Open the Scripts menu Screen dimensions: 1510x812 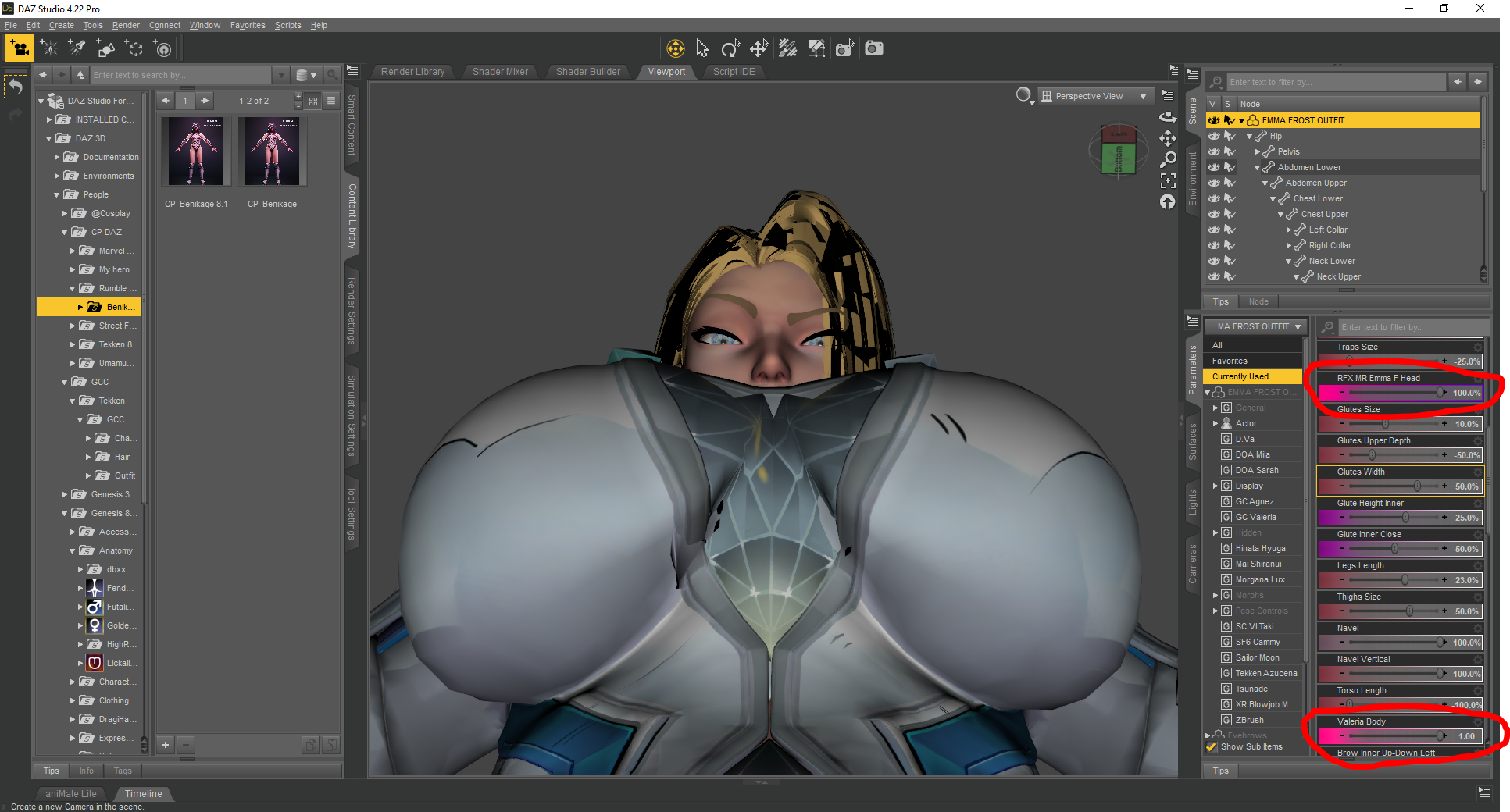point(287,25)
